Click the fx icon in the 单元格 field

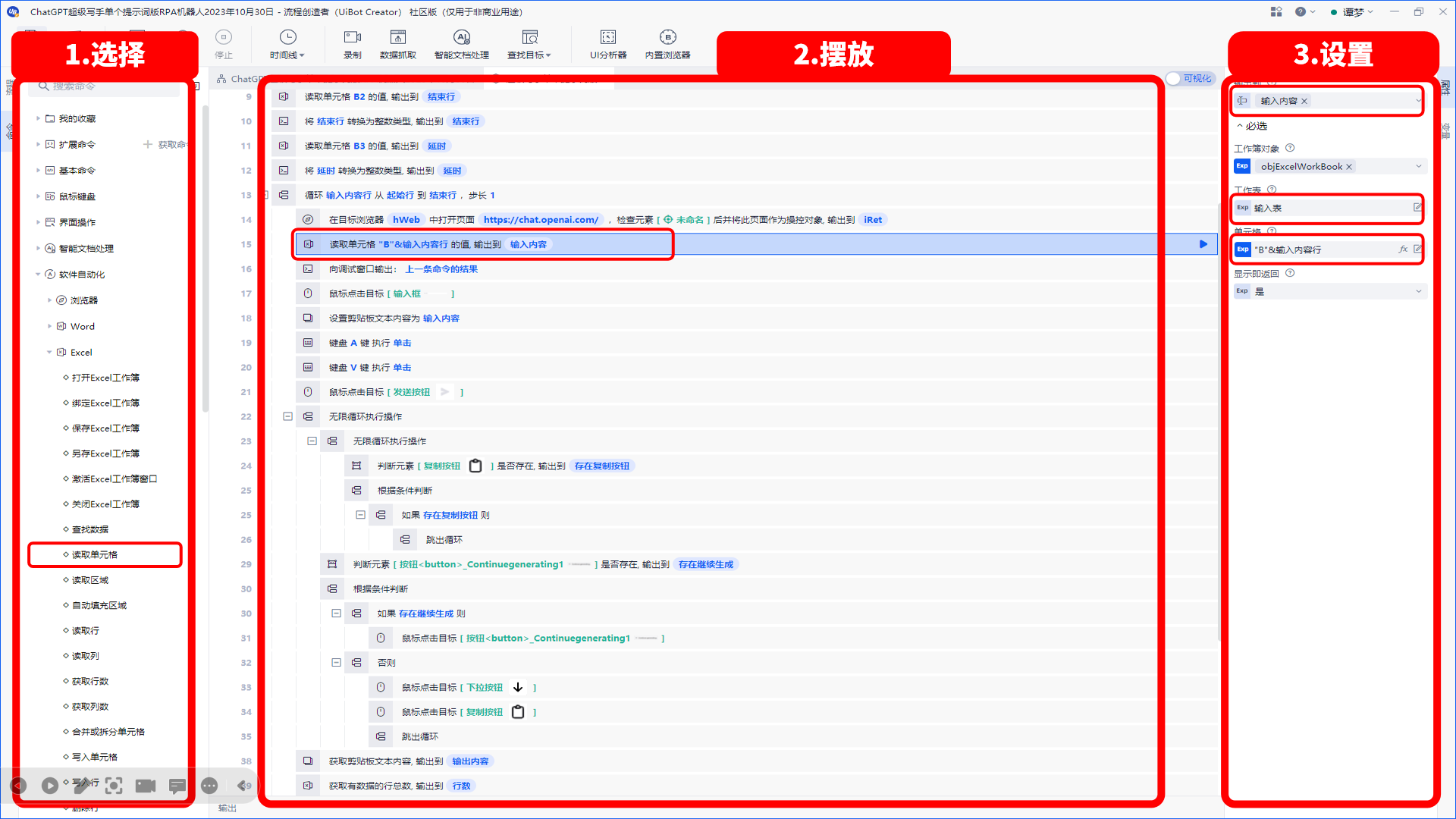pyautogui.click(x=1403, y=249)
